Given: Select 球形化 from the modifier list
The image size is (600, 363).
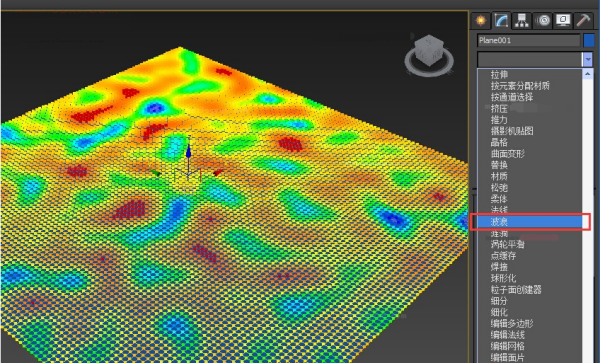Looking at the screenshot, I should pyautogui.click(x=503, y=278).
